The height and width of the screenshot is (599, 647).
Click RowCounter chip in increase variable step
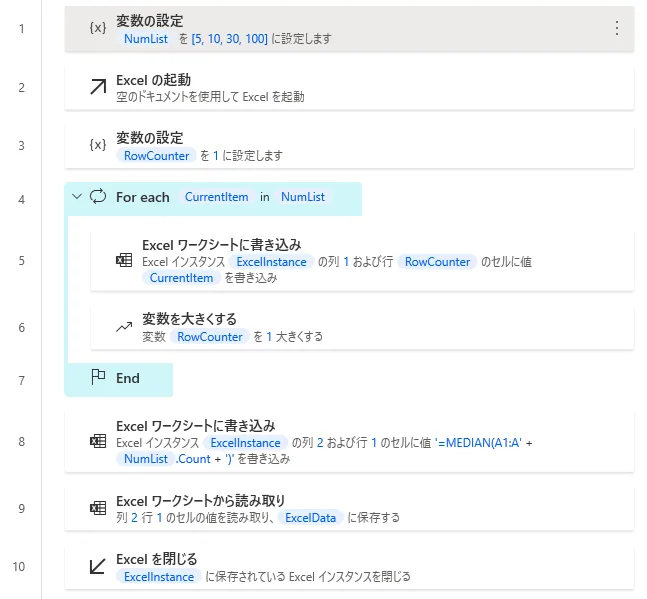coord(209,337)
